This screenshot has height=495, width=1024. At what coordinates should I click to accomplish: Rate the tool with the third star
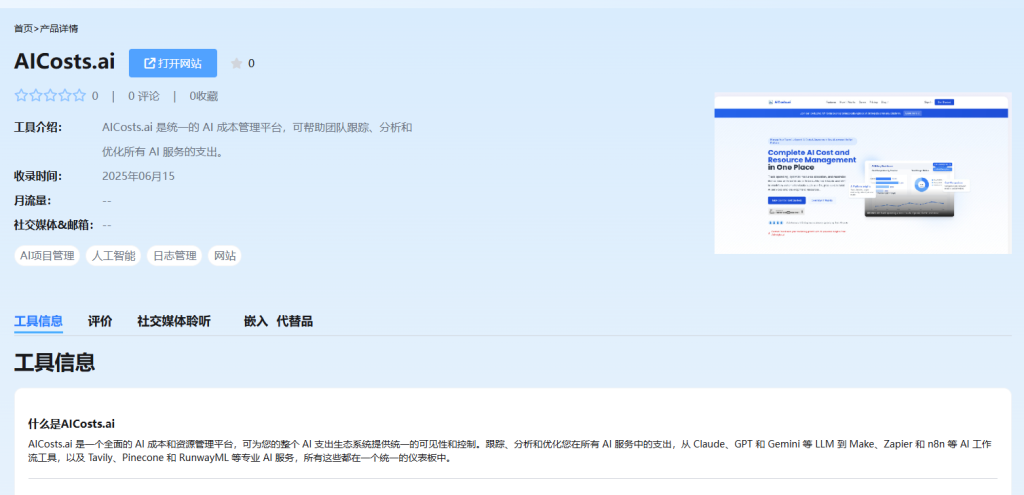(x=50, y=96)
